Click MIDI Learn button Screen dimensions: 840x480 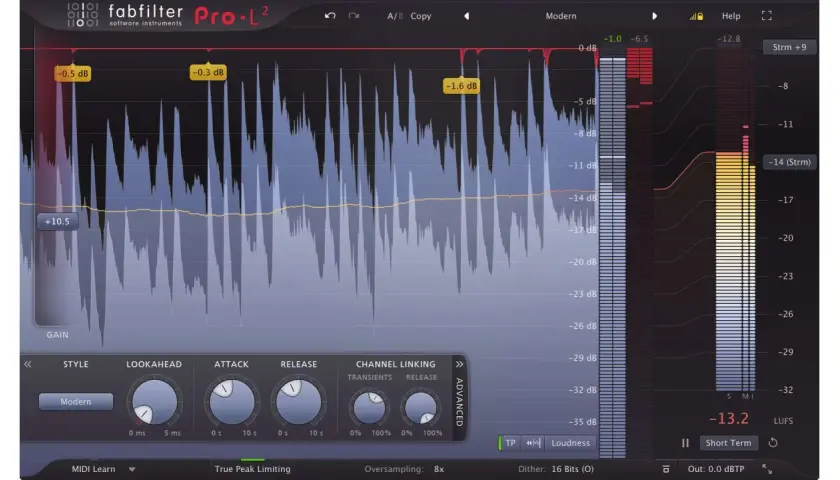pyautogui.click(x=93, y=469)
